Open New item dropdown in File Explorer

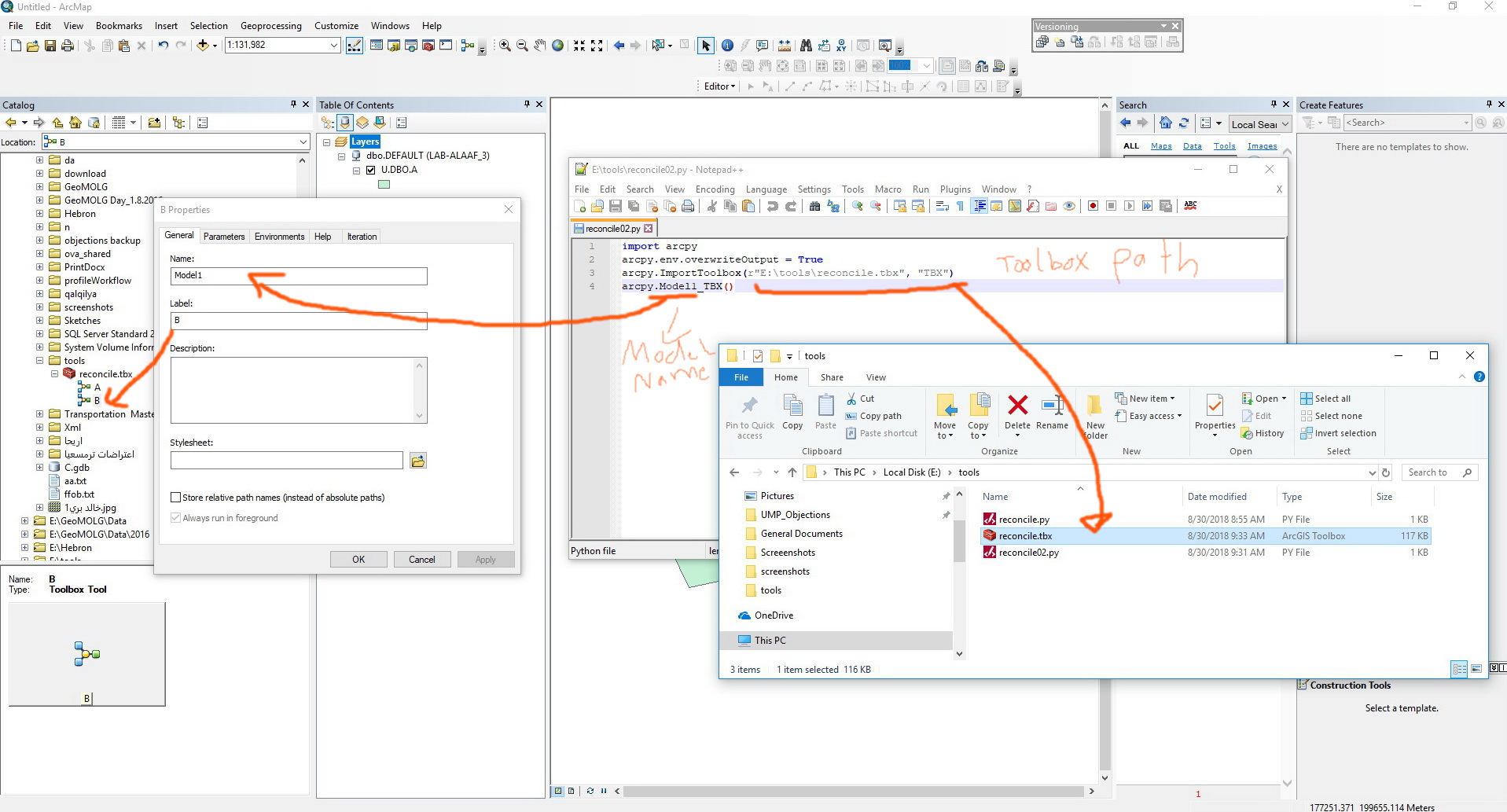[x=1145, y=399]
